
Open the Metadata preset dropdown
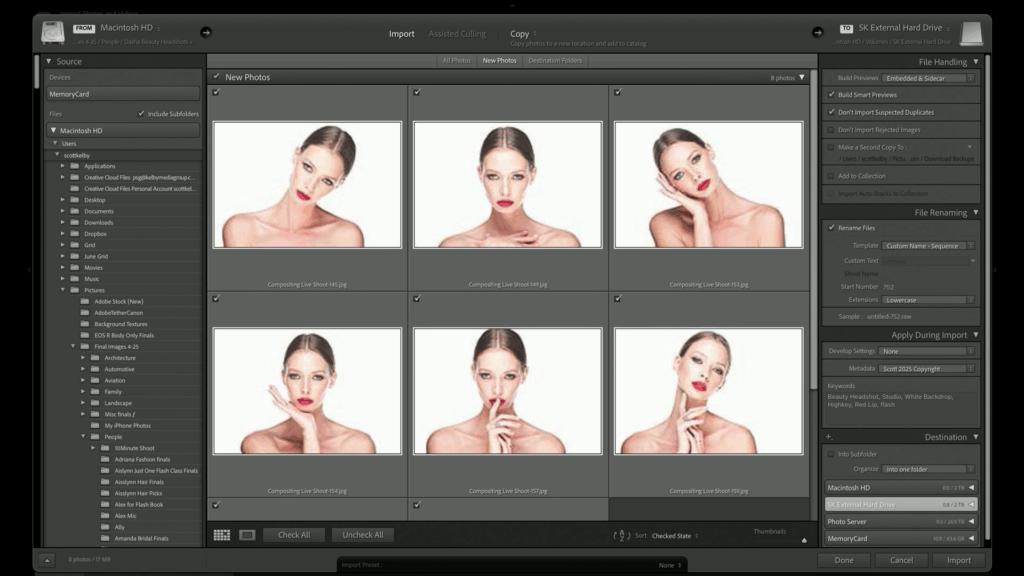point(927,368)
